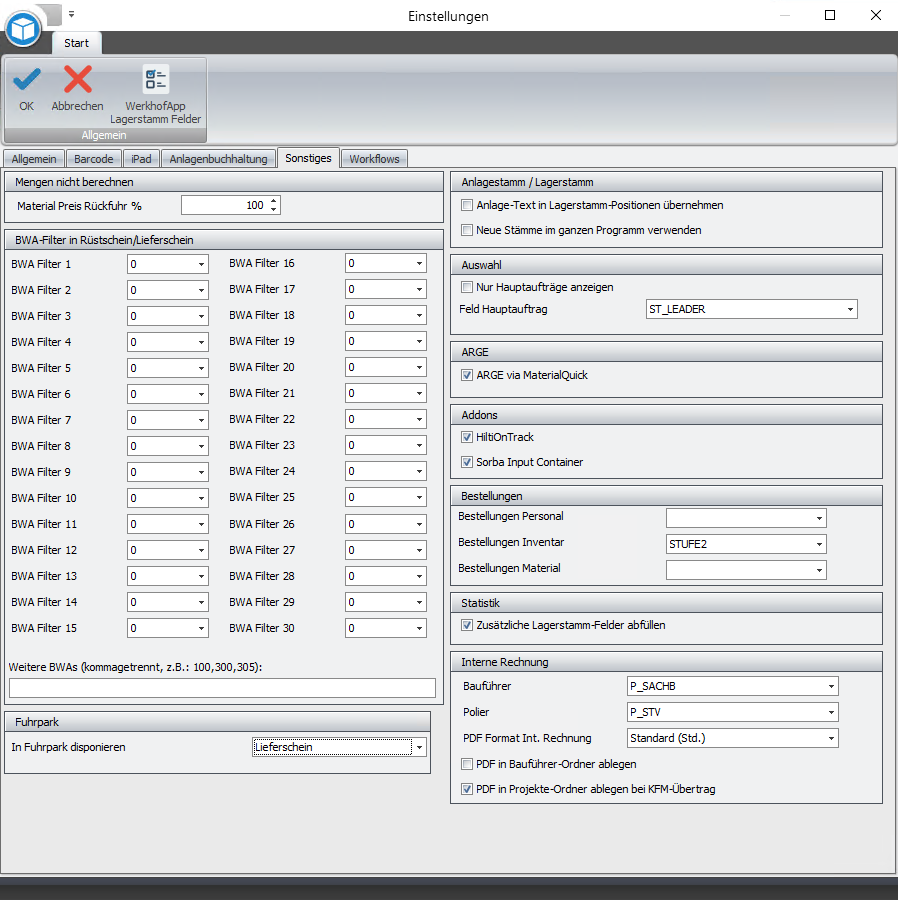Uncheck Zusätzliche Lagerstamm-Felder abfüllen

467,625
